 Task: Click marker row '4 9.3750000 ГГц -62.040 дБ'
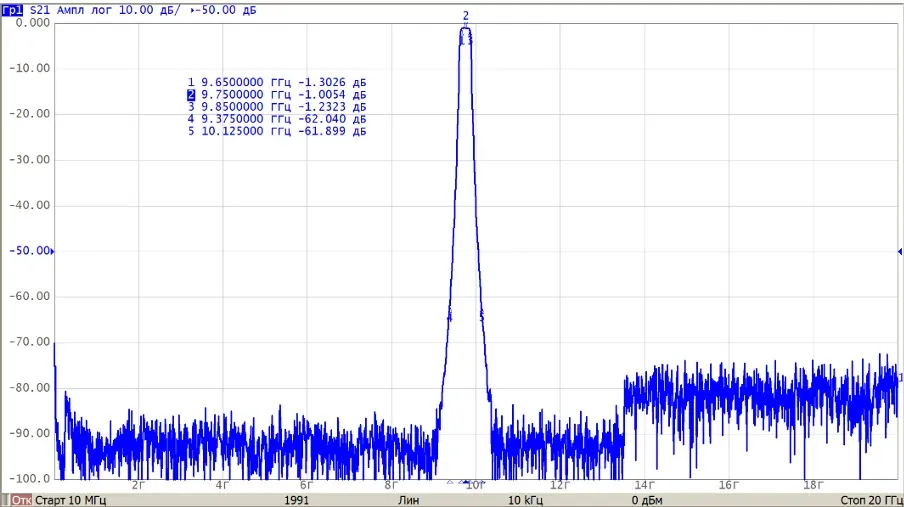277,119
